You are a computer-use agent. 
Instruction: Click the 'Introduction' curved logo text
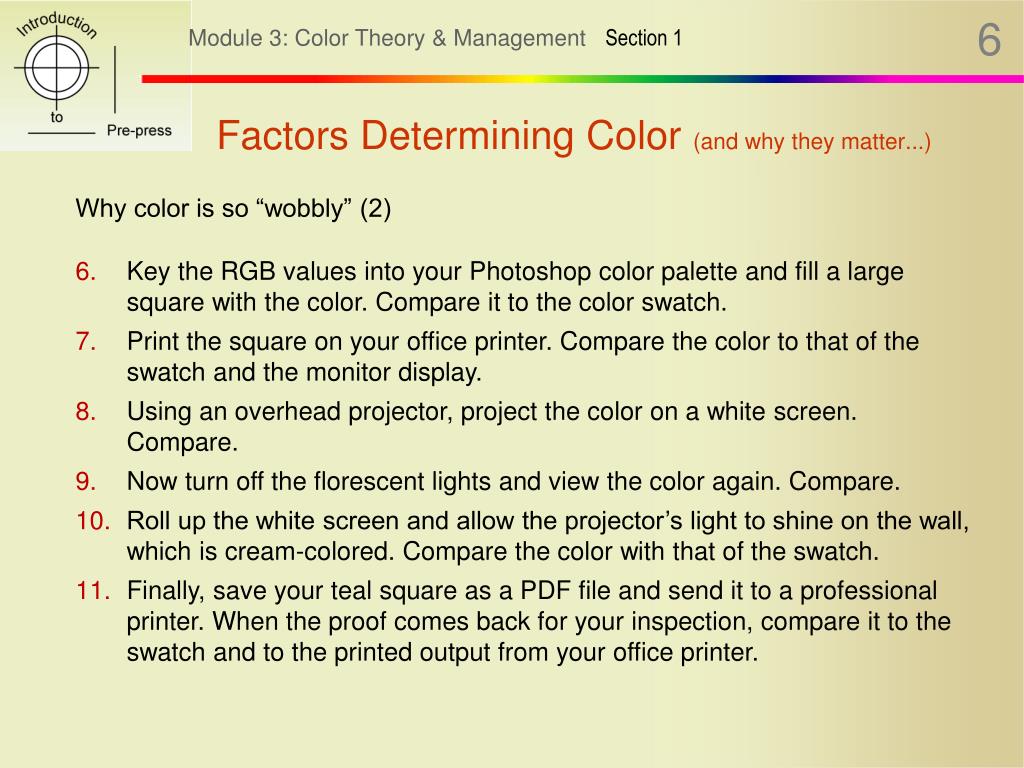point(57,24)
